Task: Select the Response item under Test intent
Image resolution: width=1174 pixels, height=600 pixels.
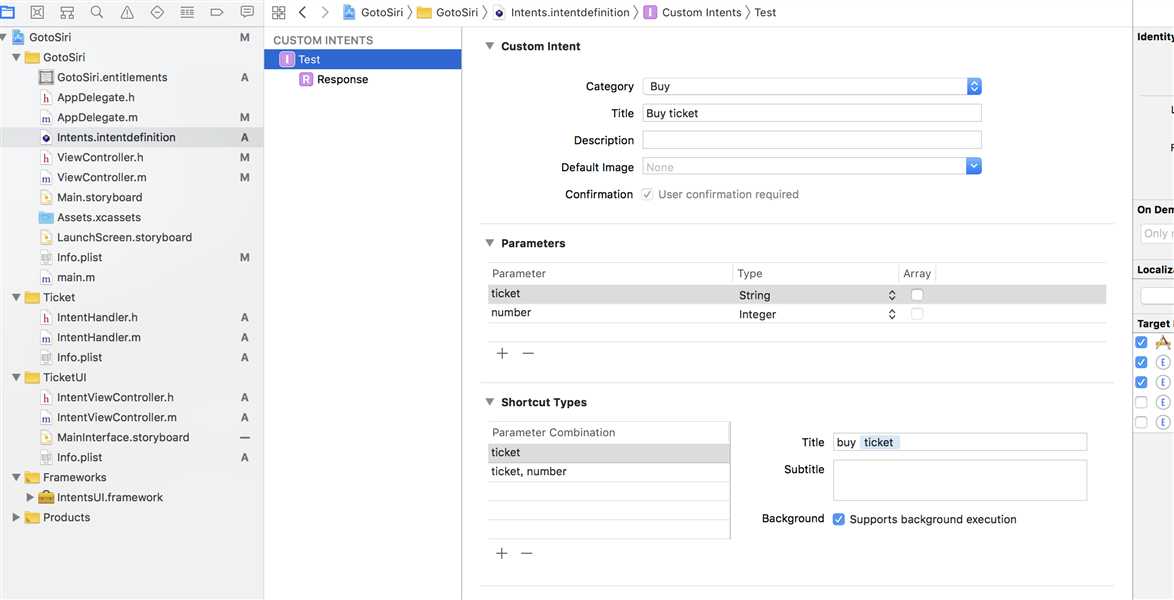Action: click(342, 79)
